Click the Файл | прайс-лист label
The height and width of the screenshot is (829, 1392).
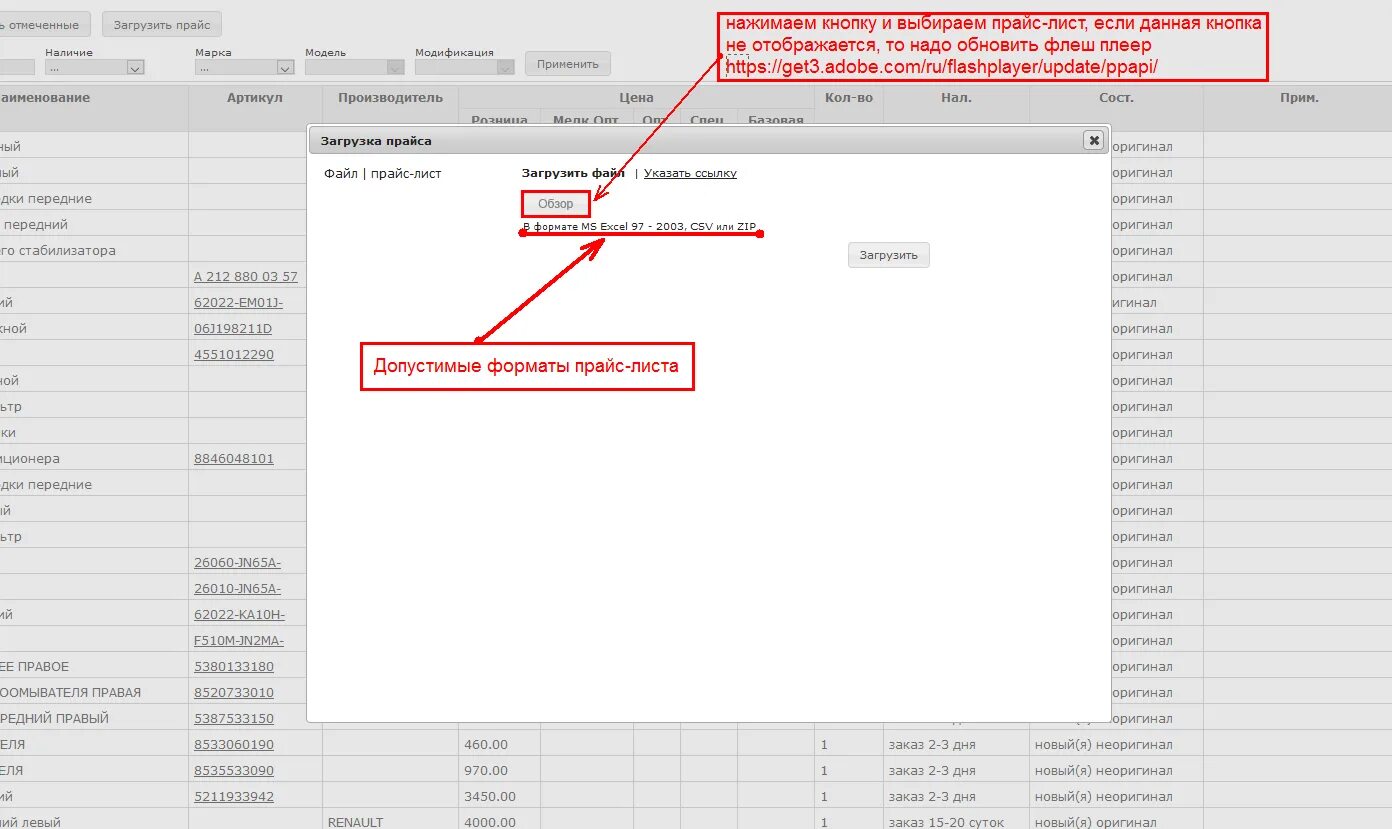pos(383,174)
